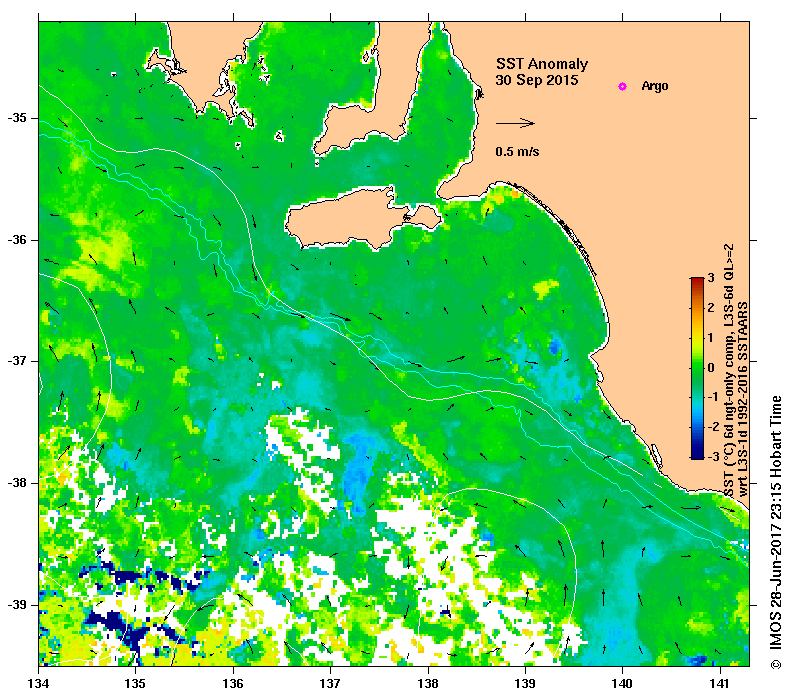Image resolution: width=791 pixels, height=700 pixels.
Task: Click the large island south of the peninsula
Action: tap(361, 219)
